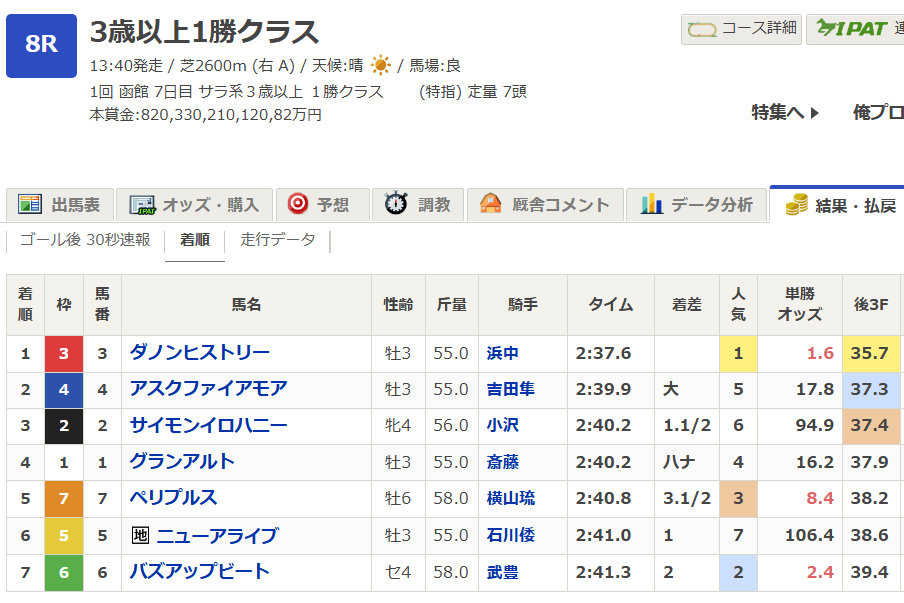
Task: Open horse グランアルト link
Action: pyautogui.click(x=182, y=461)
